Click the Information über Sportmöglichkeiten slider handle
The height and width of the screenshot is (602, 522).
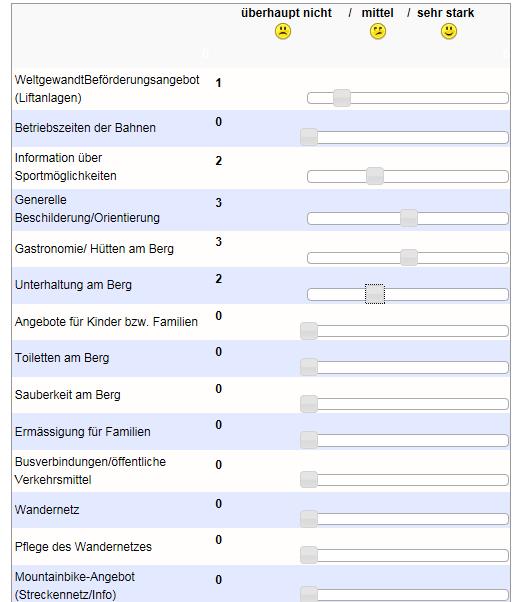(375, 176)
